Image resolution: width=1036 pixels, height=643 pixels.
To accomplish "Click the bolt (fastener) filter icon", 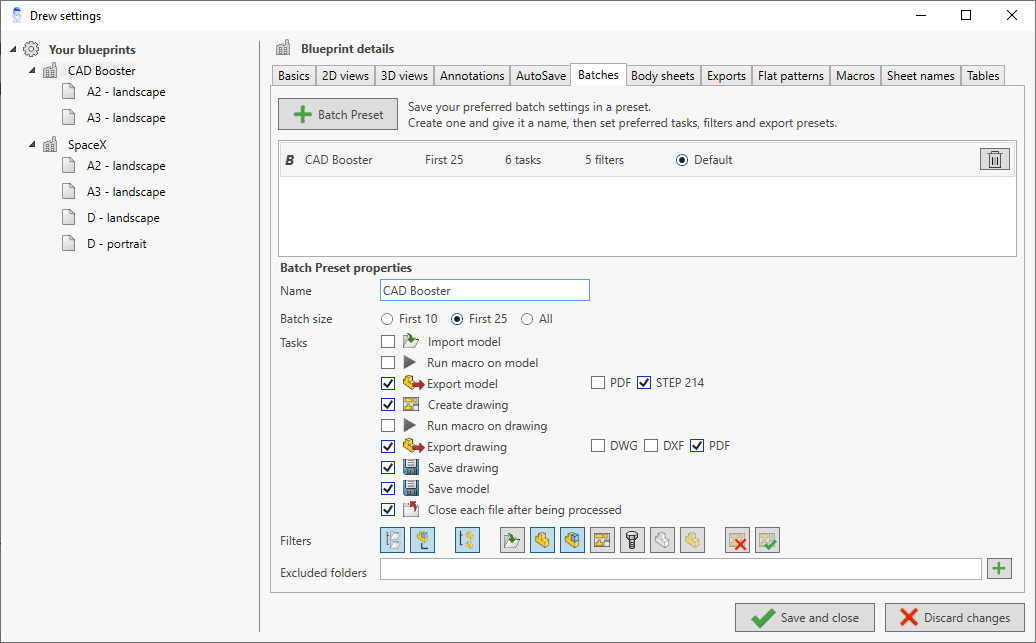I will 632,541.
